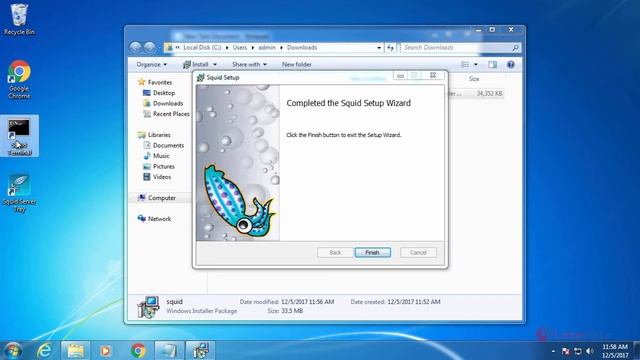Launch Google Chrome from the desktop

tap(19, 80)
